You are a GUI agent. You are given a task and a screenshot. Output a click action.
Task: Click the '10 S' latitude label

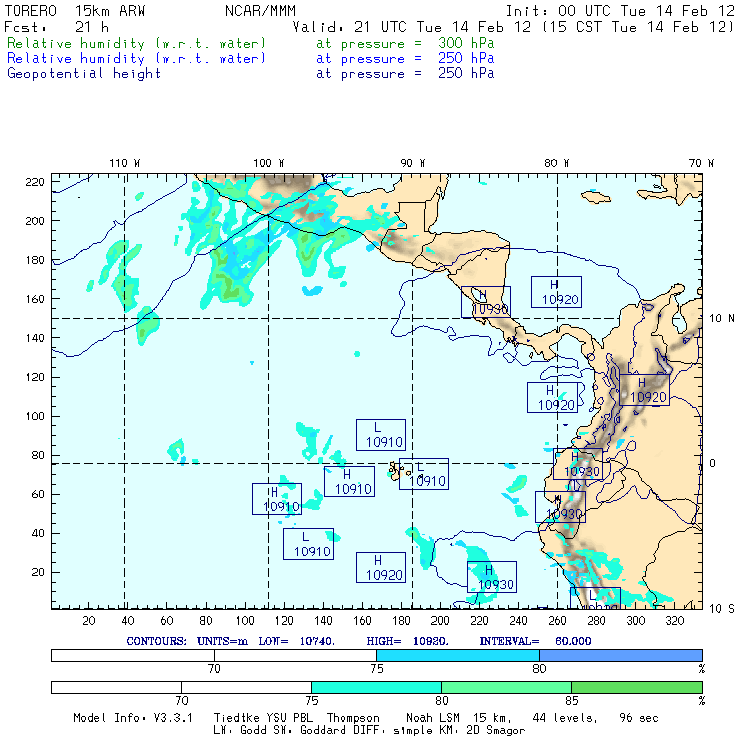[x=722, y=609]
